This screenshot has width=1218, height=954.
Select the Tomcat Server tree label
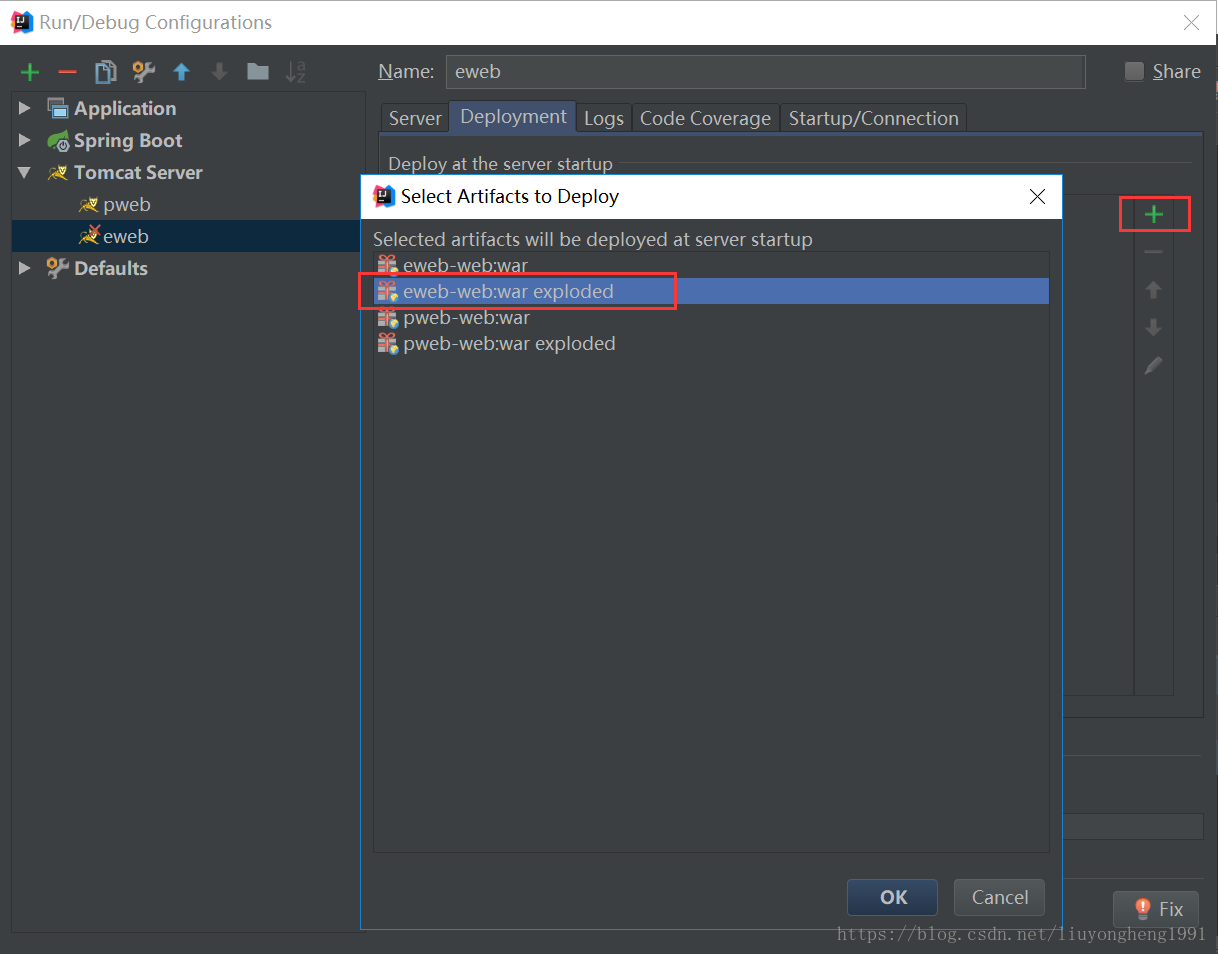(x=138, y=172)
